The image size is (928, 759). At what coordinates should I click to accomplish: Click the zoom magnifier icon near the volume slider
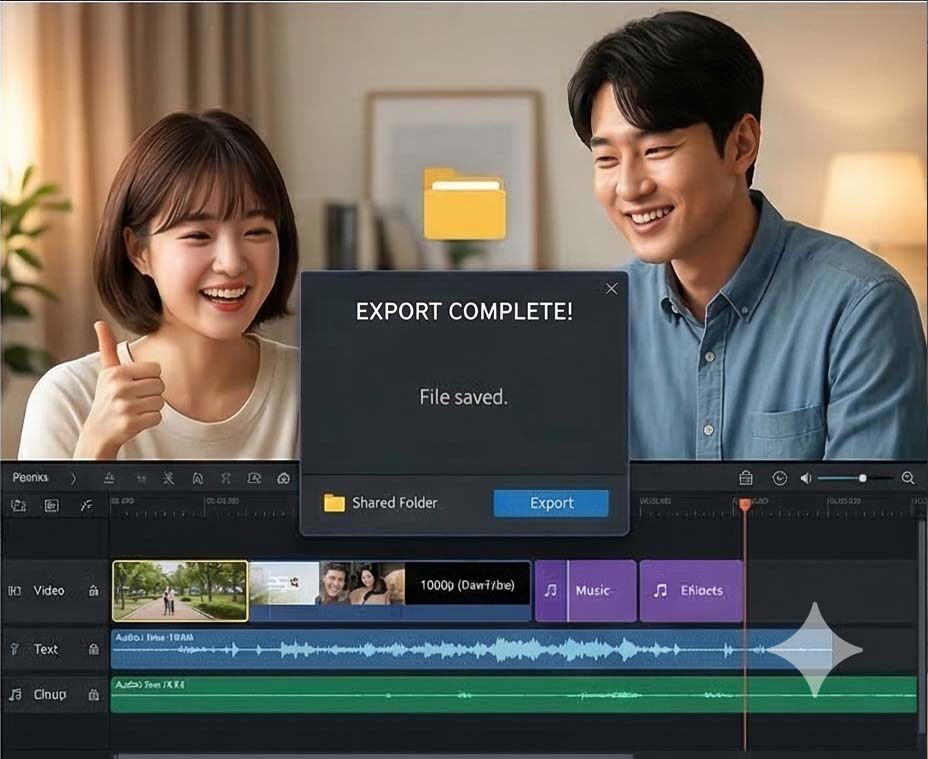(x=909, y=477)
